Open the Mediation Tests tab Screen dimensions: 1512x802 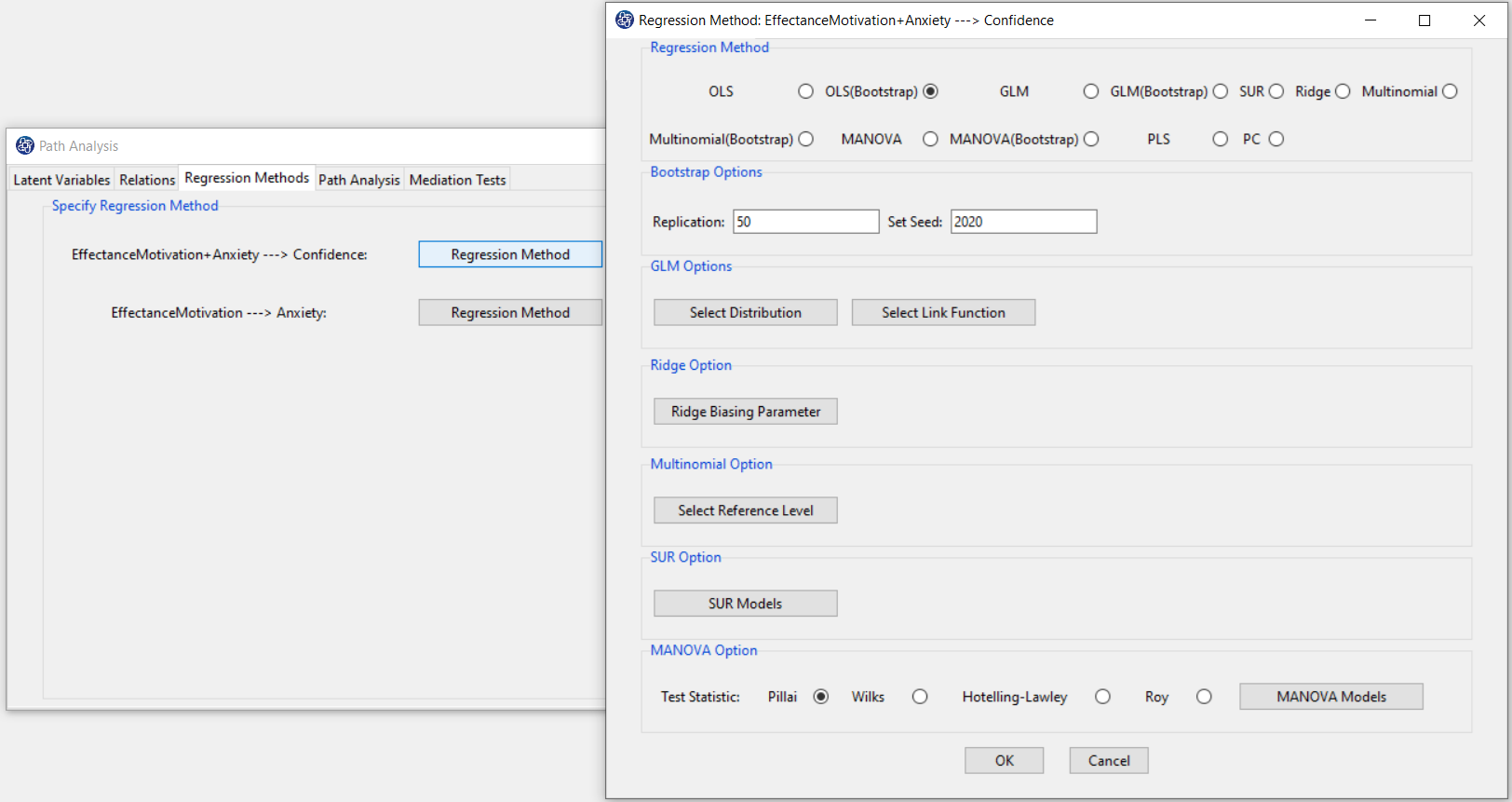pos(457,180)
